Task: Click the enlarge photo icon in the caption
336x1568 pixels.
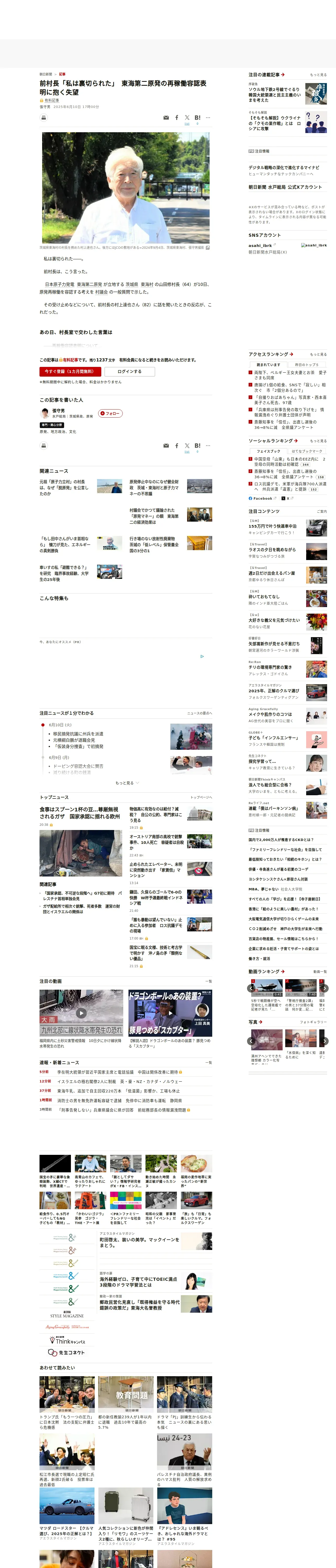Action: [x=208, y=248]
